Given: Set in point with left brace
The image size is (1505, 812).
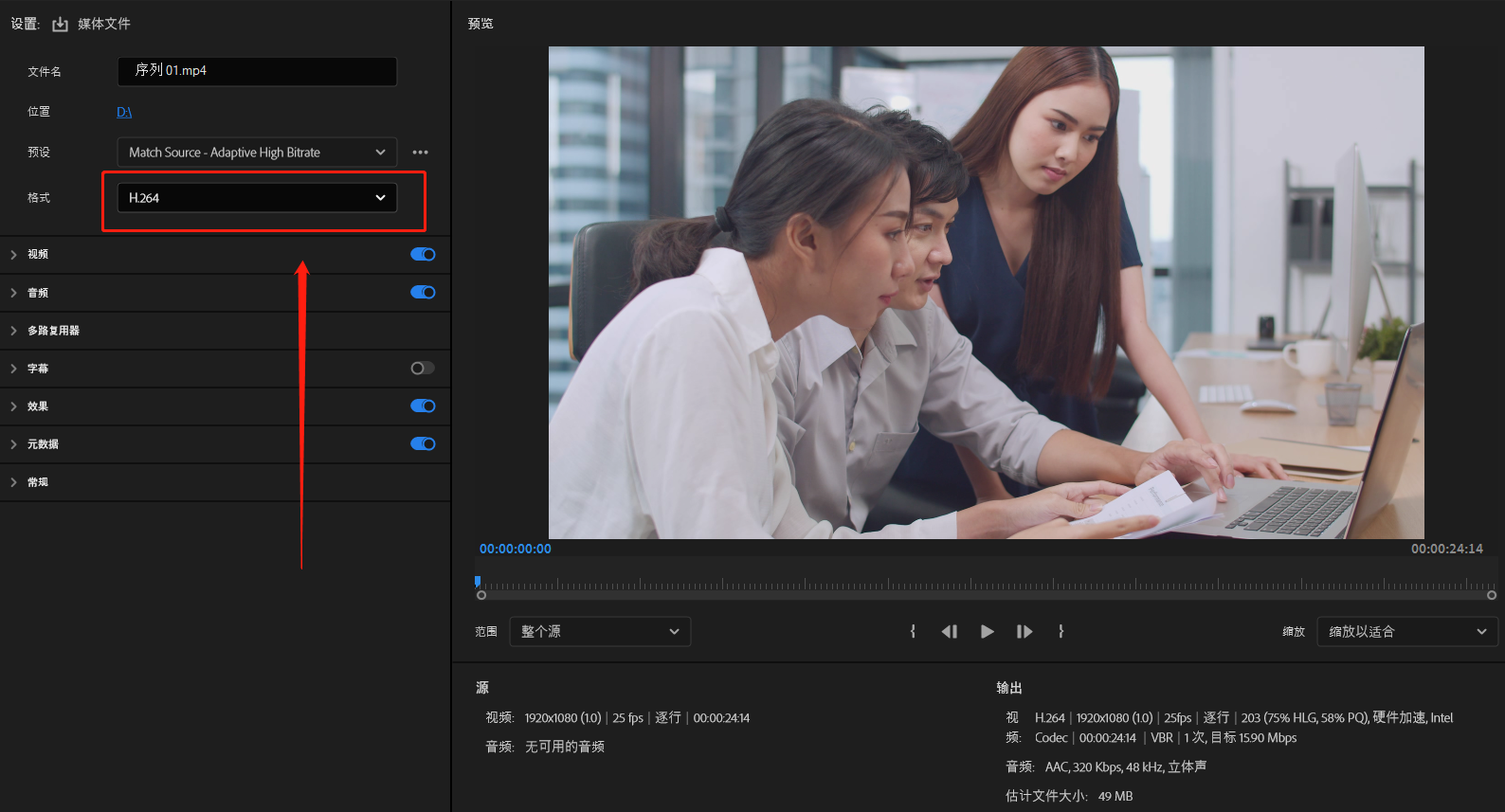Looking at the screenshot, I should (913, 631).
